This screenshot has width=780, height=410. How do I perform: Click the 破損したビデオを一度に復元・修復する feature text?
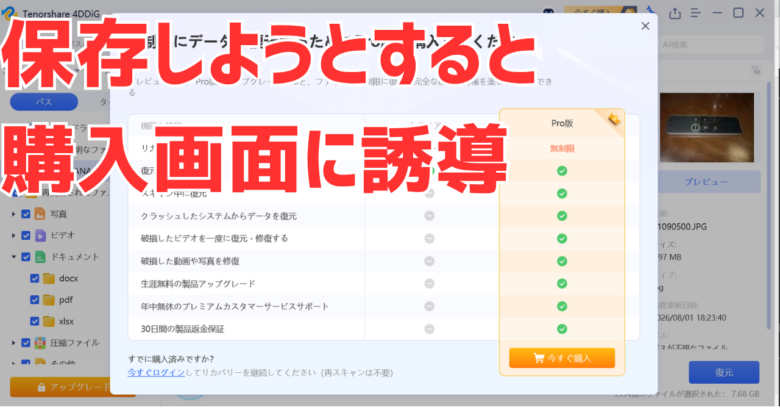click(x=214, y=238)
